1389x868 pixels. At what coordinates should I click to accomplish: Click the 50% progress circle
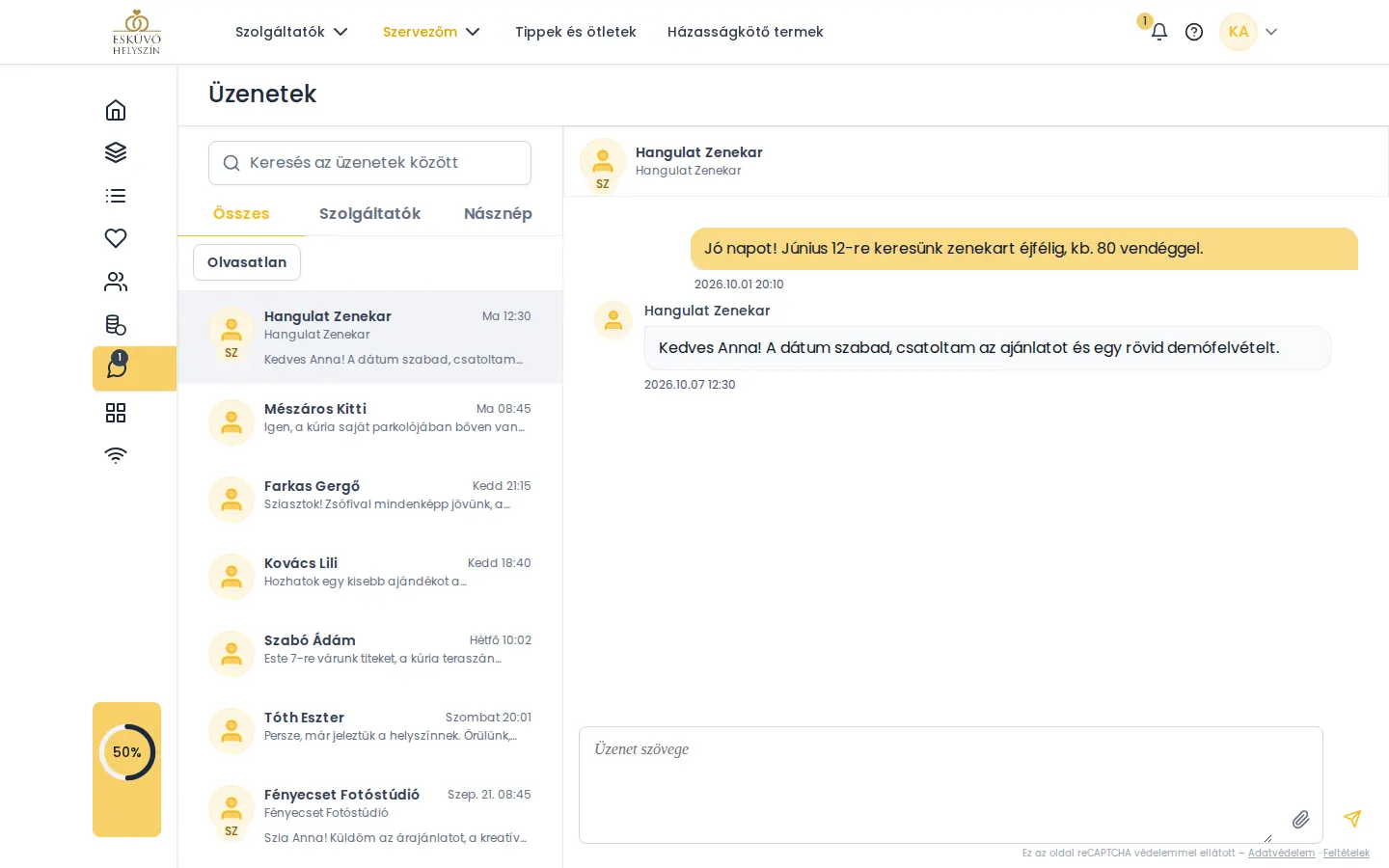127,752
